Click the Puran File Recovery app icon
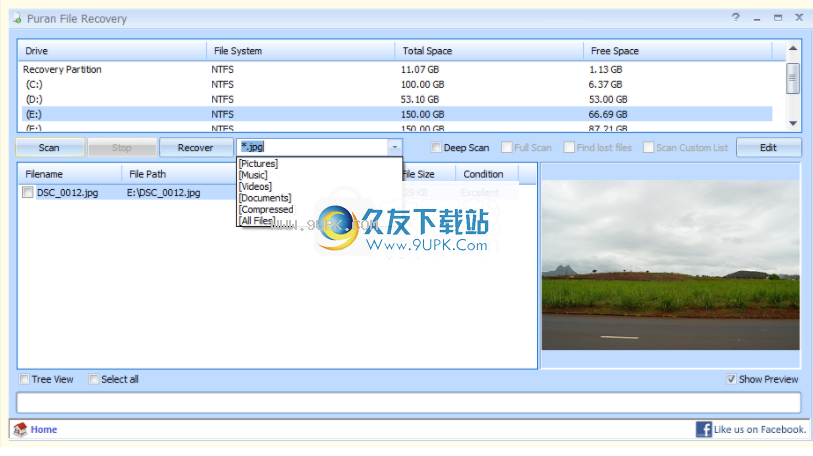This screenshot has height=456, width=813. pos(17,19)
